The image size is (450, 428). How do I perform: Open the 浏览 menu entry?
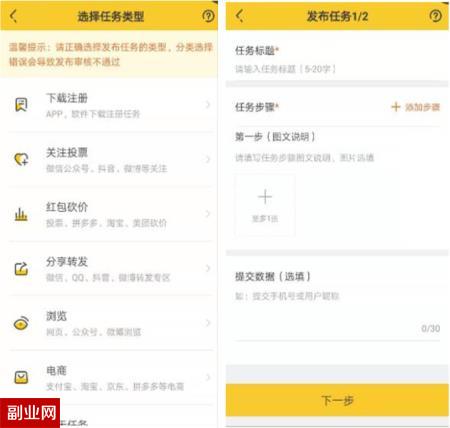pos(110,323)
